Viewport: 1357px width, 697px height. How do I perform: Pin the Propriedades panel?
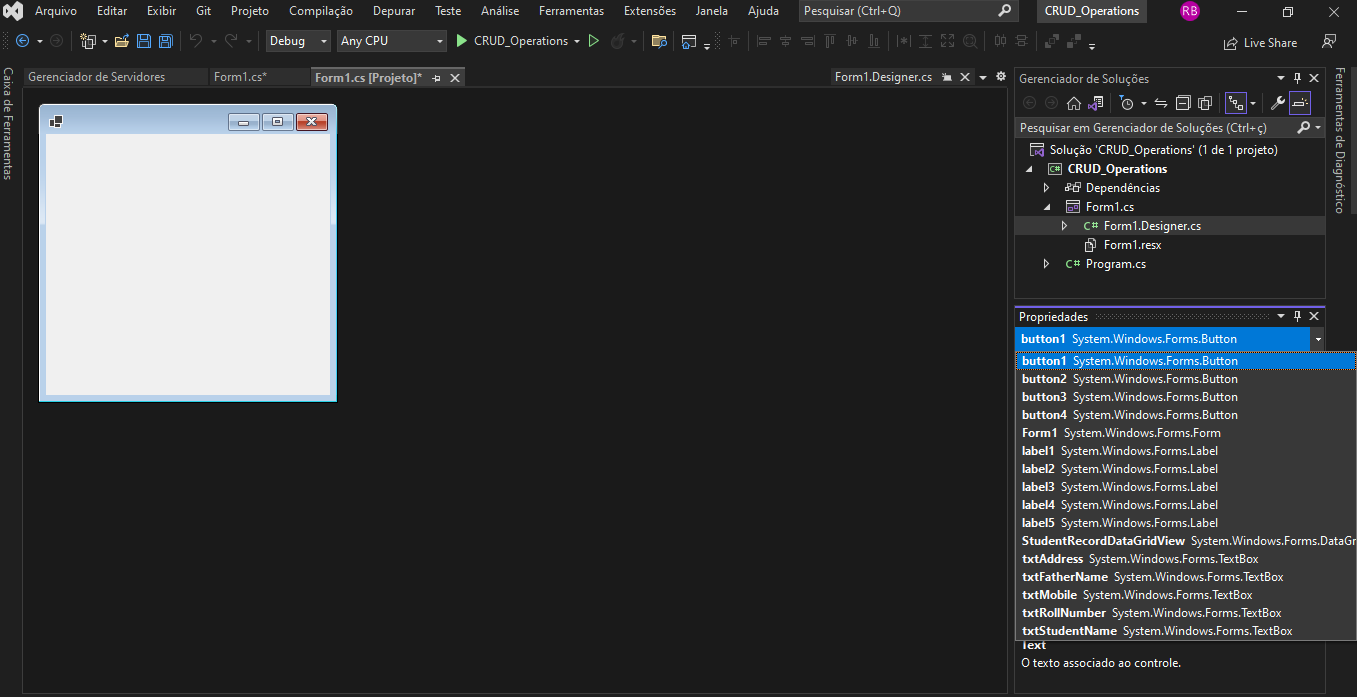tap(1298, 316)
